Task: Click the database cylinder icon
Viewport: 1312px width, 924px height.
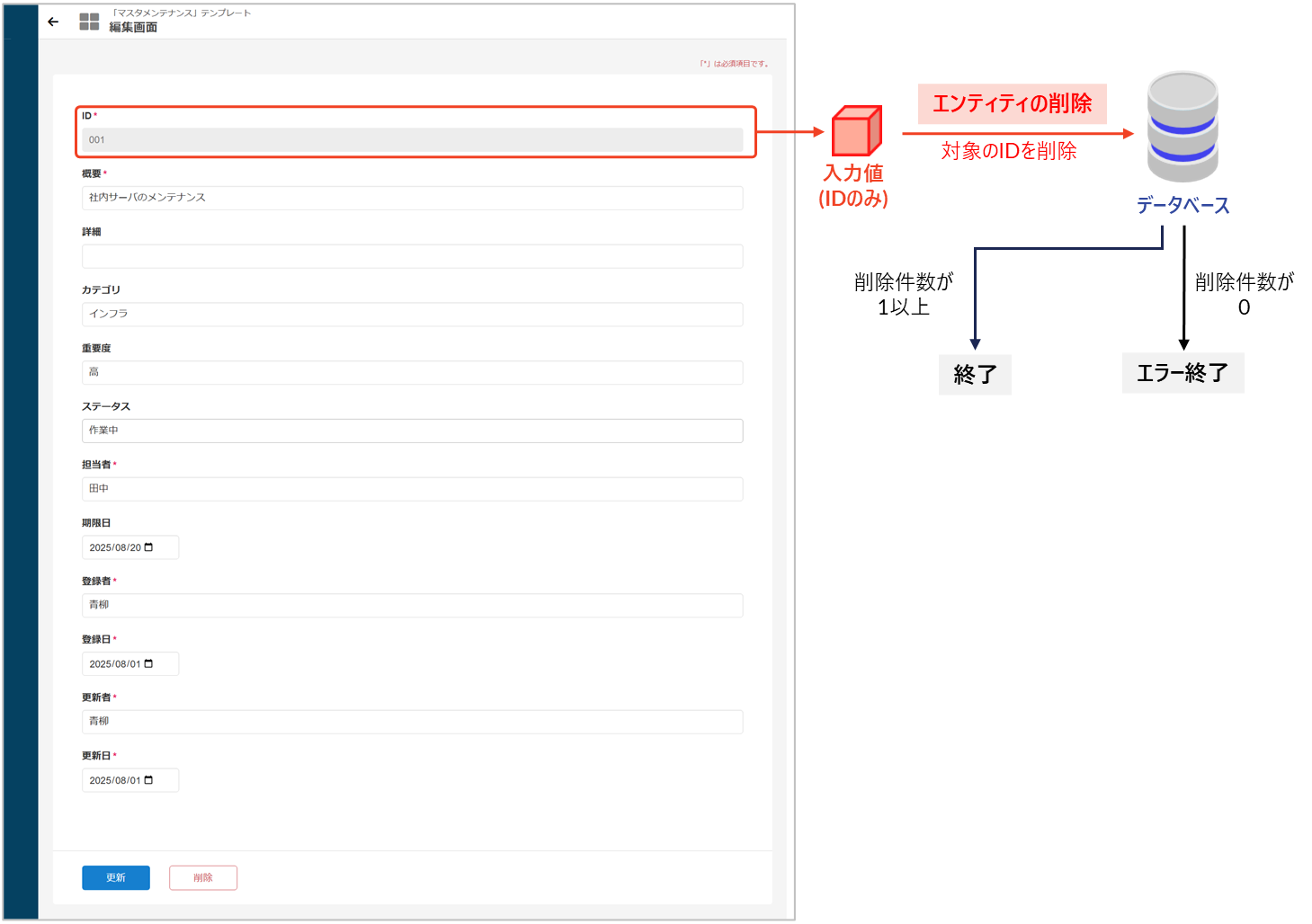Action: (x=1182, y=128)
